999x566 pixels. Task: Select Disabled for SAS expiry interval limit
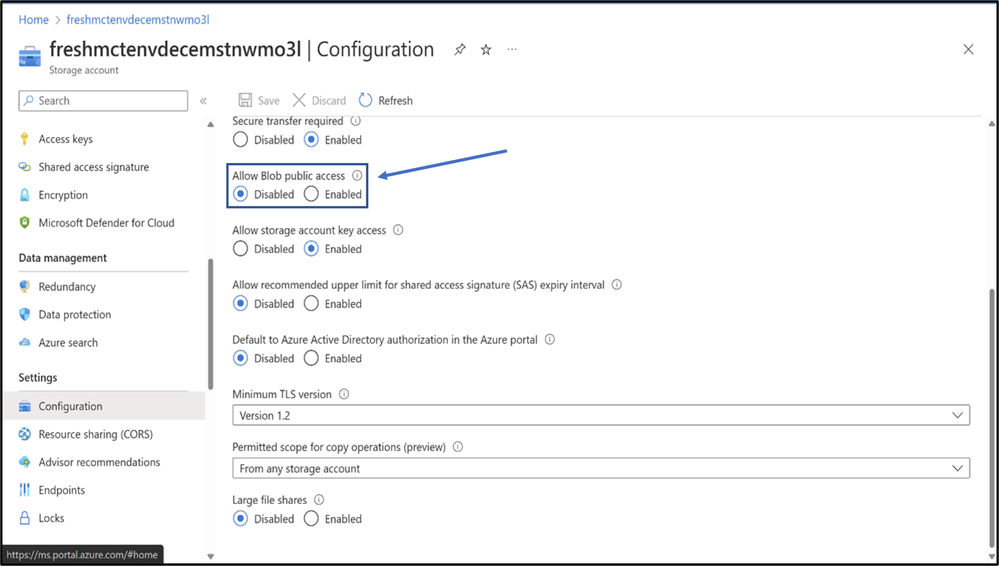coord(240,303)
